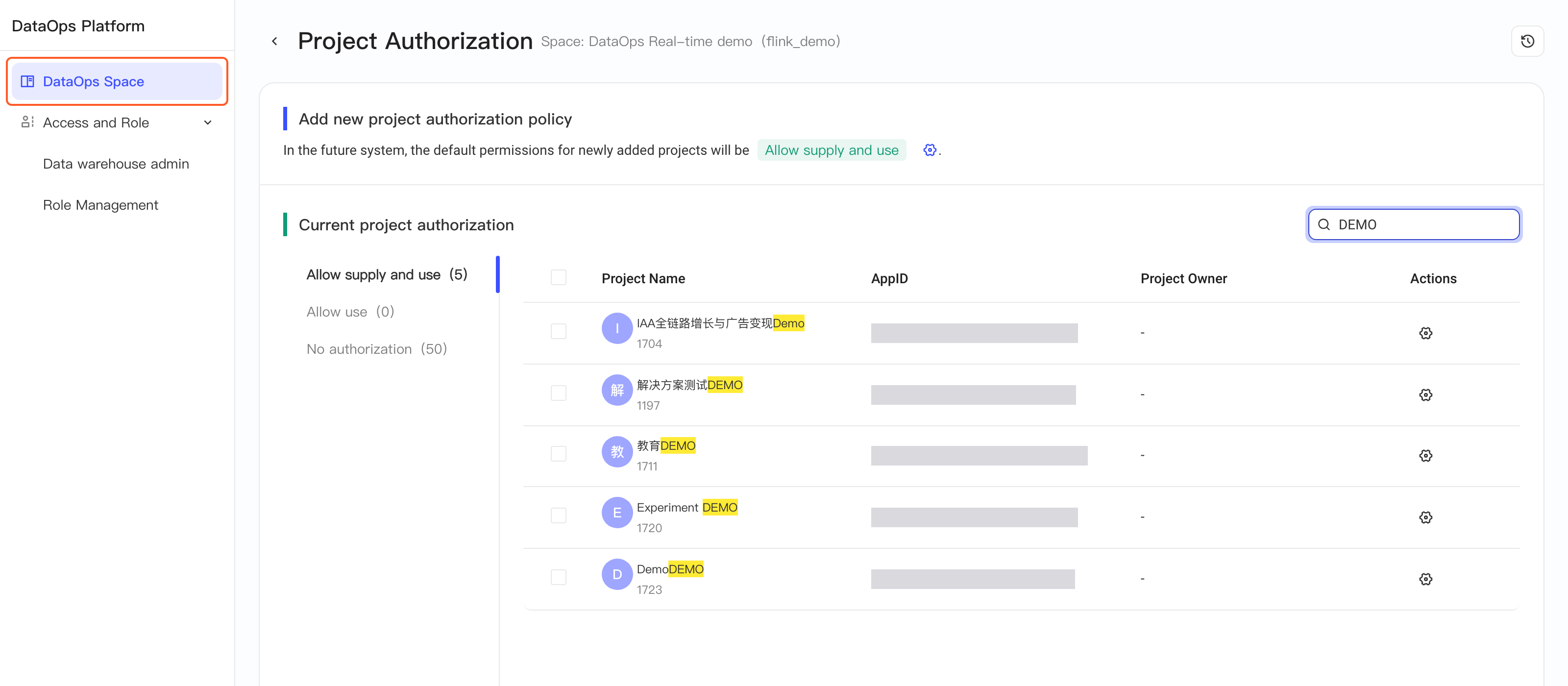Click the DEMO search input field

[x=1413, y=224]
